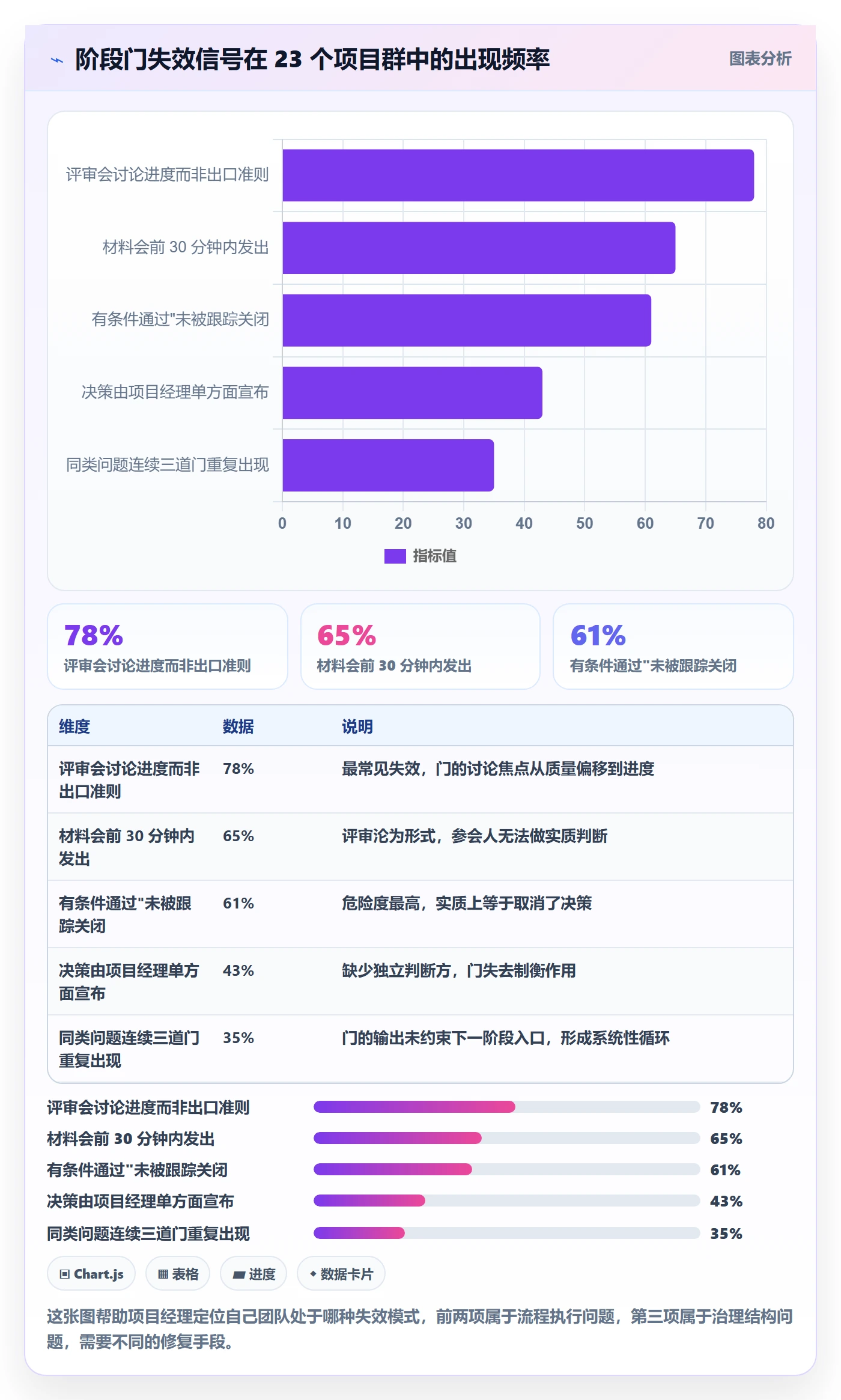Click the 数据 column header

[238, 726]
